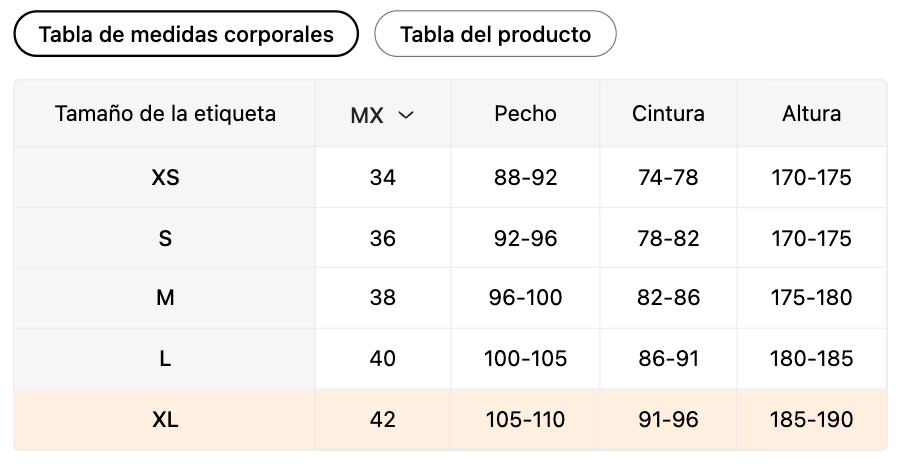The image size is (904, 468).
Task: Open the Tabla de medidas corporales tab
Action: tap(186, 34)
